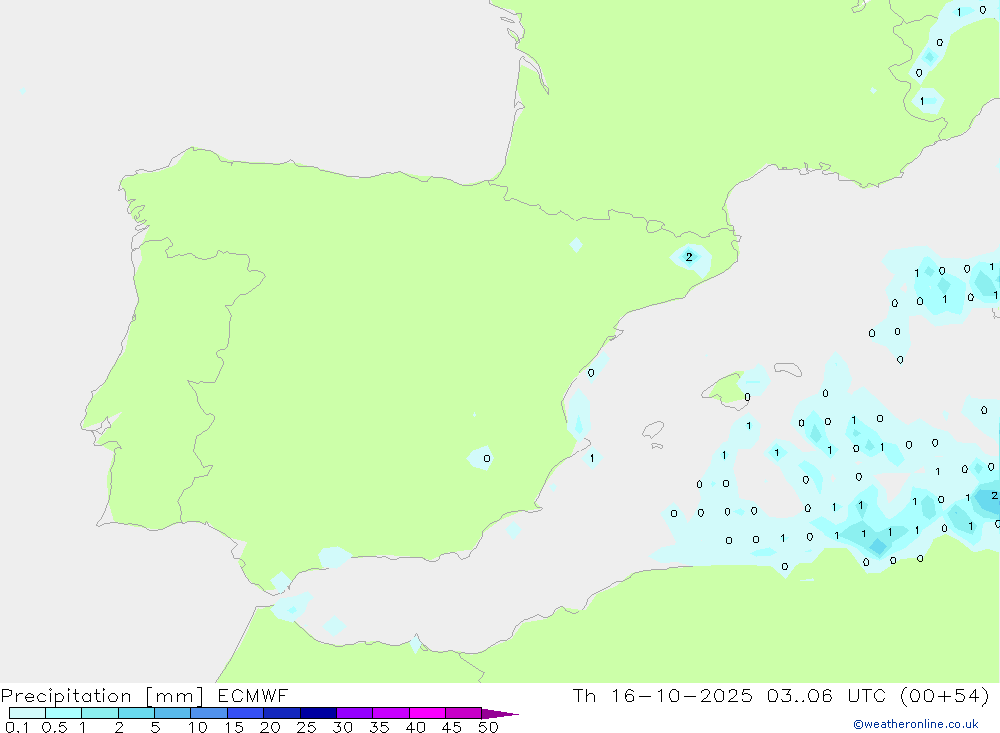Click Ibiza island outline
The width and height of the screenshot is (1000, 733).
653,430
